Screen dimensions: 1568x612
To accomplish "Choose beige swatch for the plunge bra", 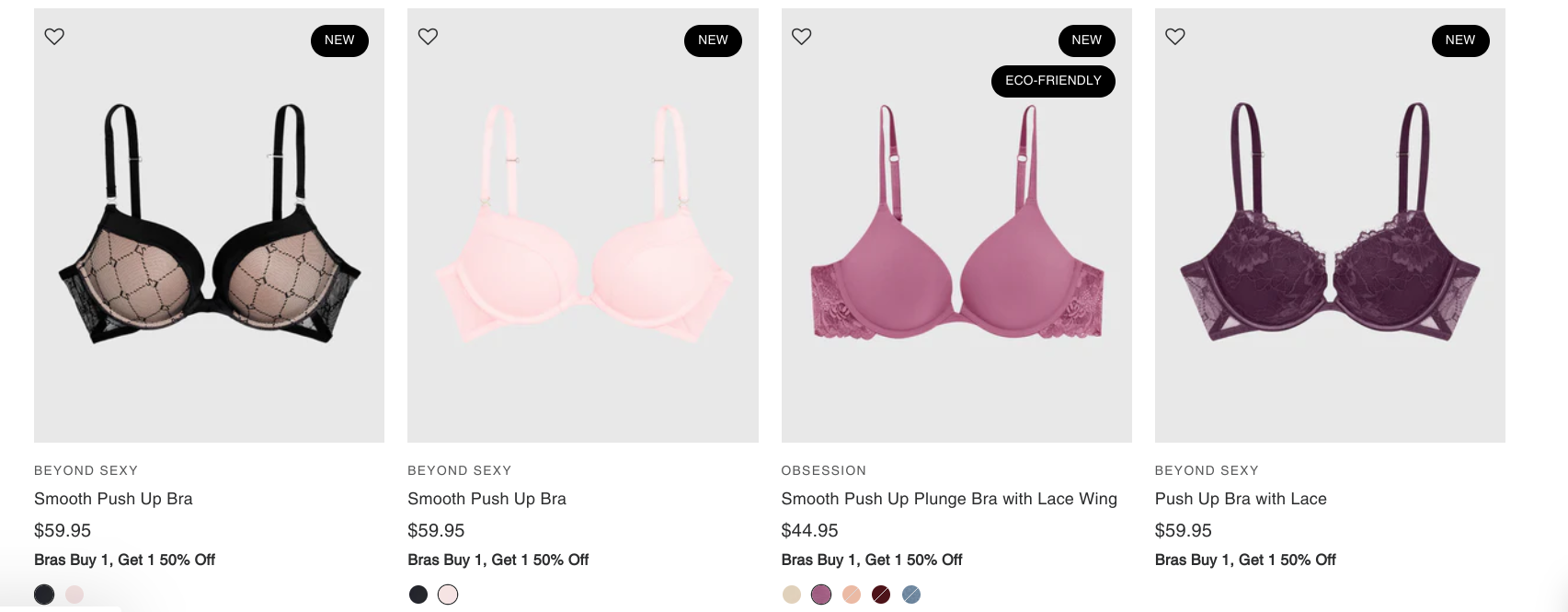I will pos(792,595).
